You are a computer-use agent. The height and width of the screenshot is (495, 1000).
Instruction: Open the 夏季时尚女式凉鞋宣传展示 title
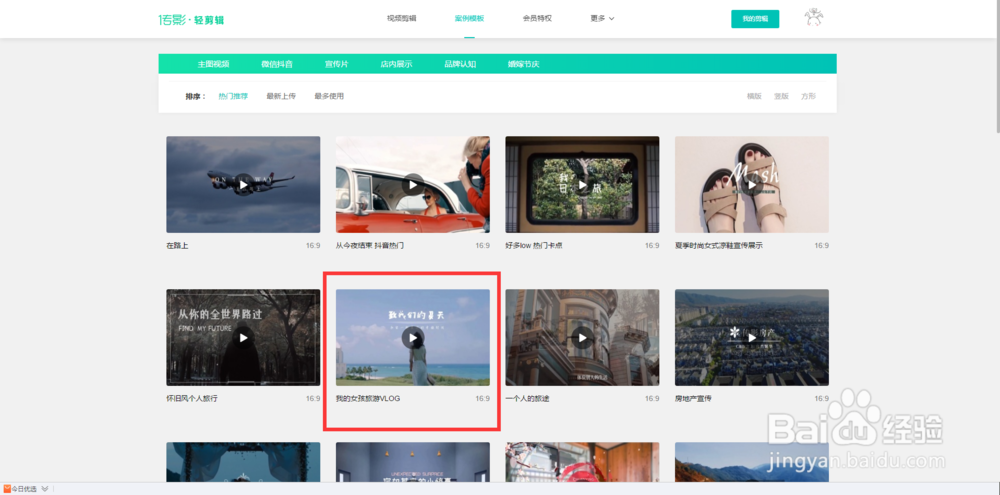[x=719, y=246]
